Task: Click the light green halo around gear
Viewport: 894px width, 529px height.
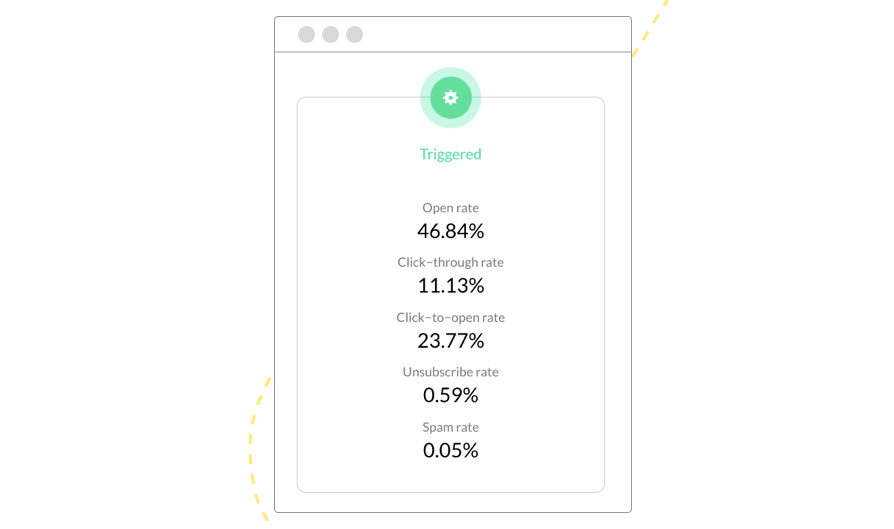Action: (x=450, y=72)
